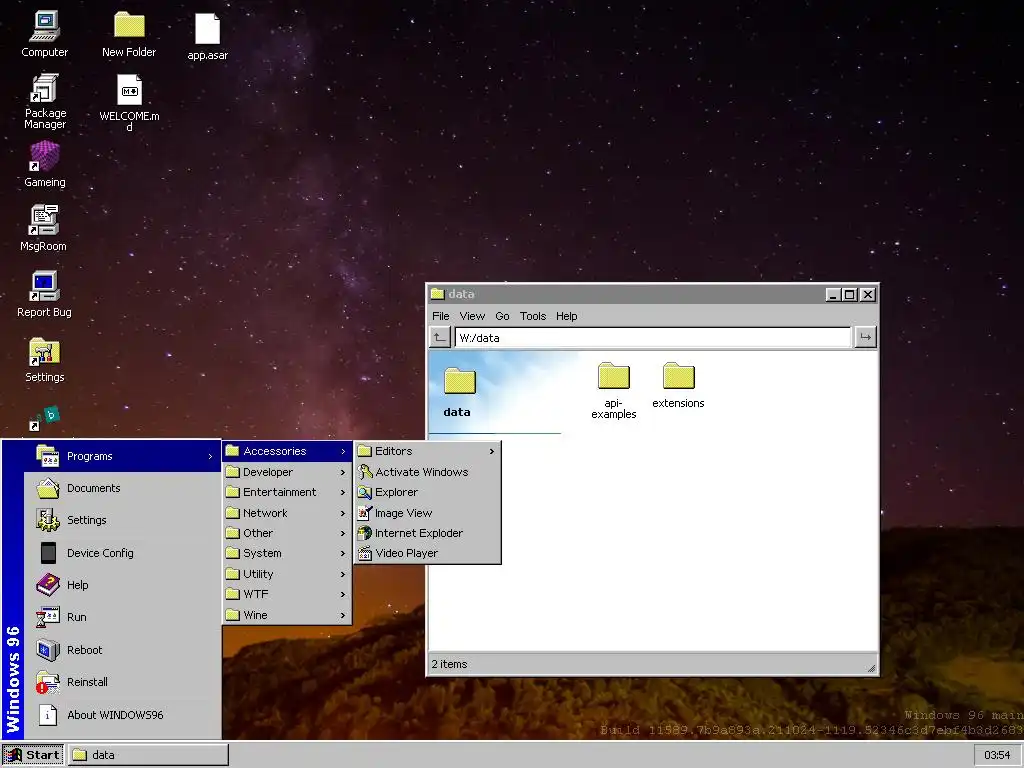Select the WELCOME.md file icon
Image resolution: width=1024 pixels, height=768 pixels.
(129, 103)
